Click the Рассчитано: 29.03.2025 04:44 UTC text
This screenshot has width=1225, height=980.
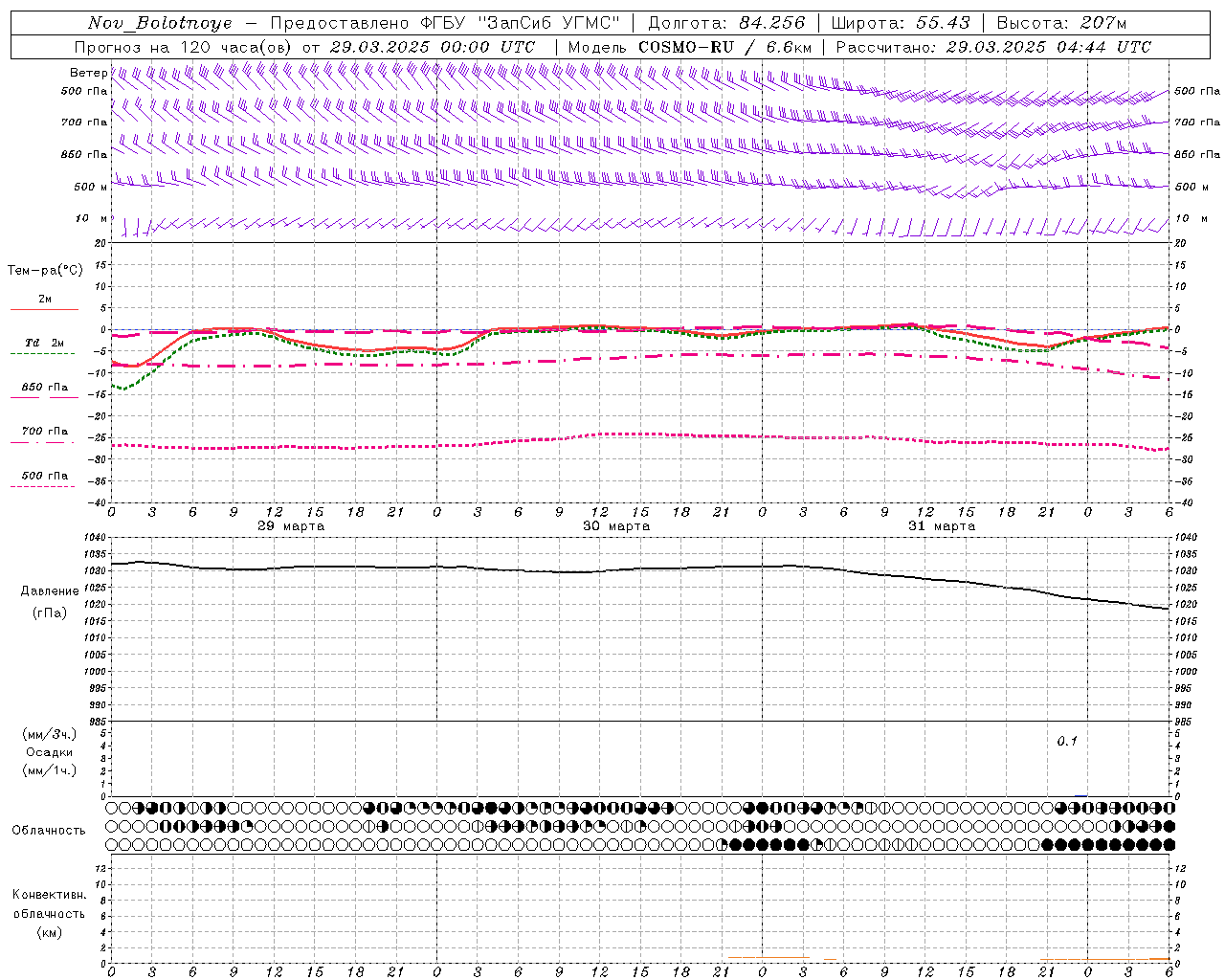(993, 47)
